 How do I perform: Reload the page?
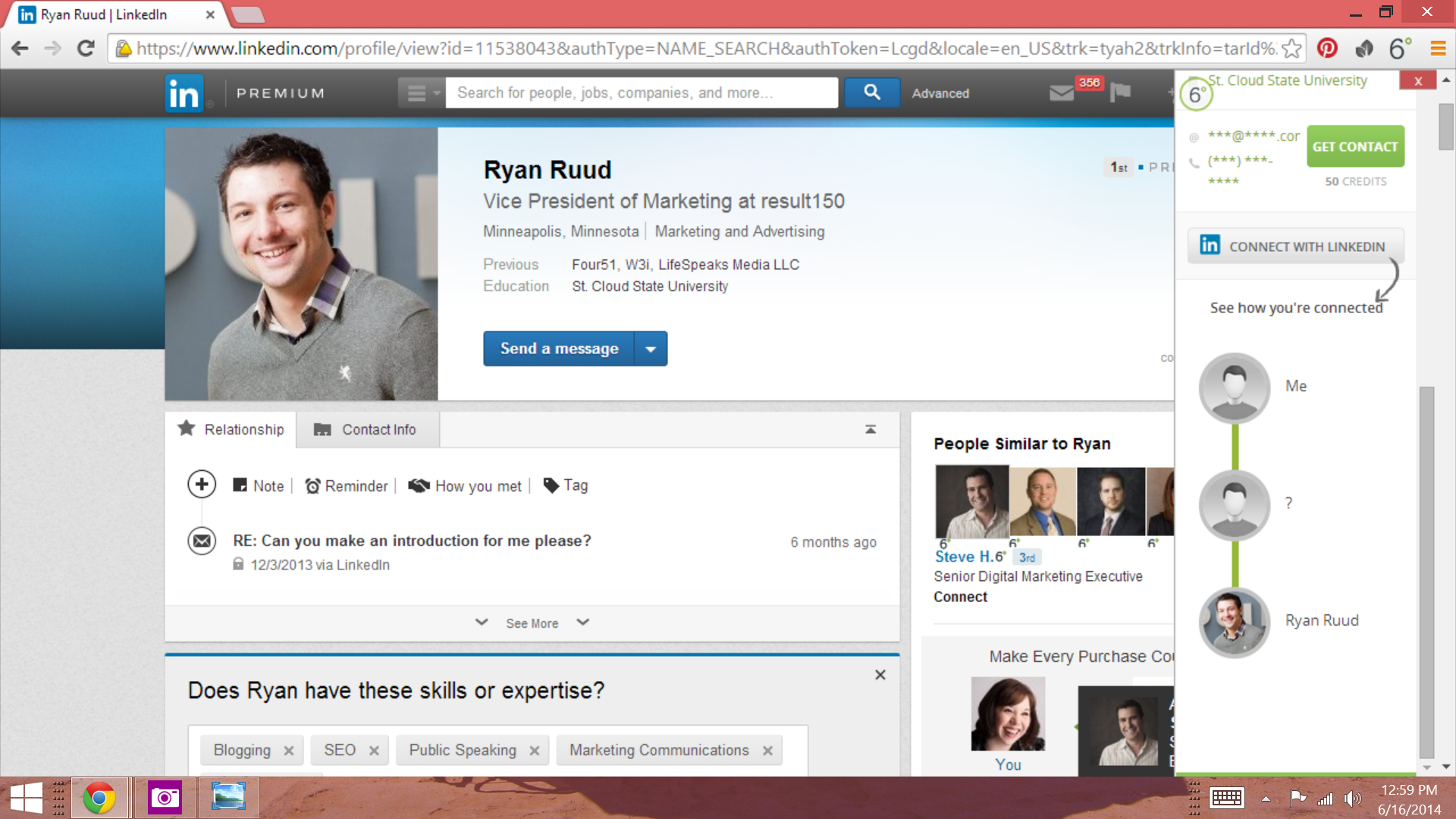click(86, 49)
